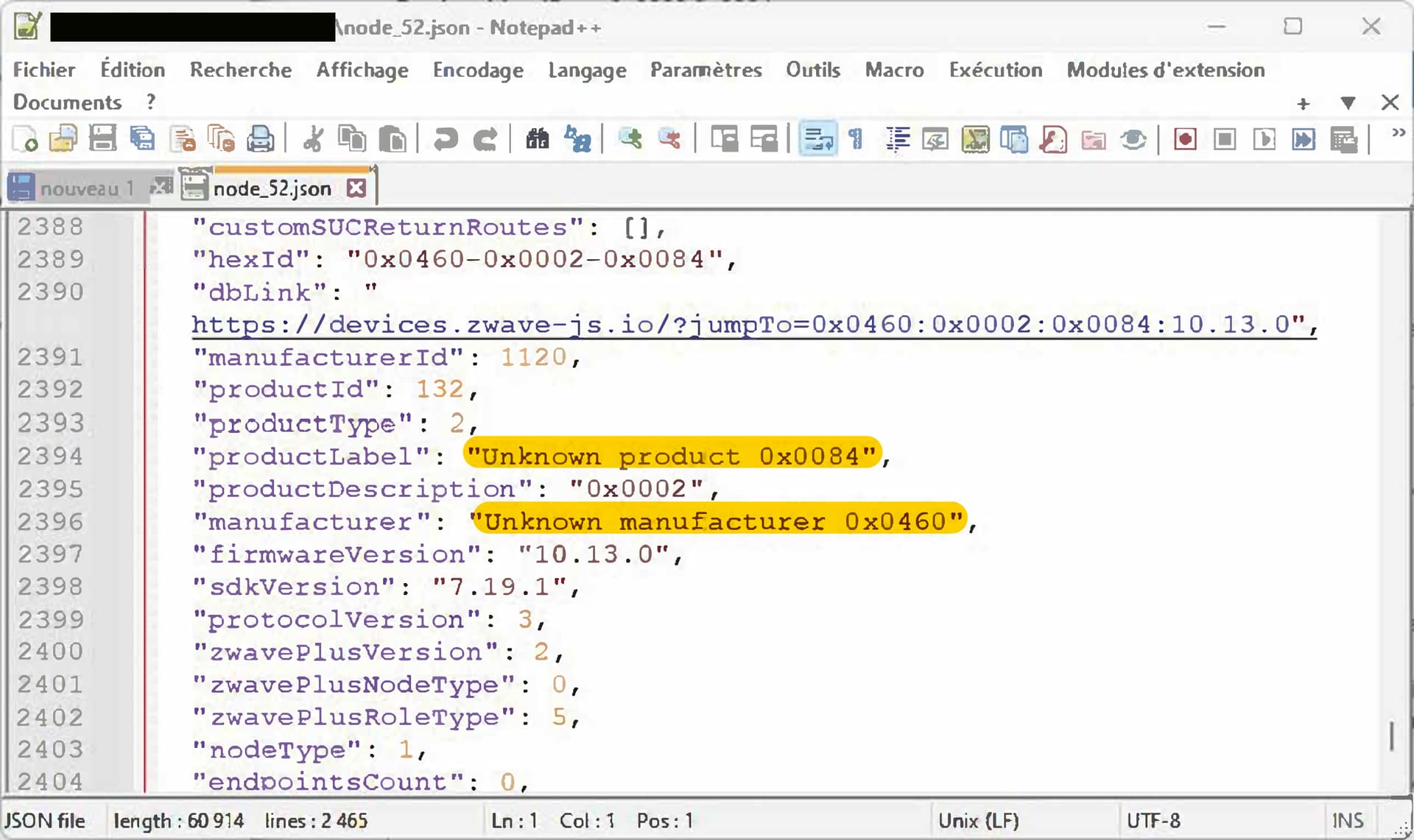Click the UTF-8 encoding status field
The image size is (1414, 840).
tap(1153, 821)
